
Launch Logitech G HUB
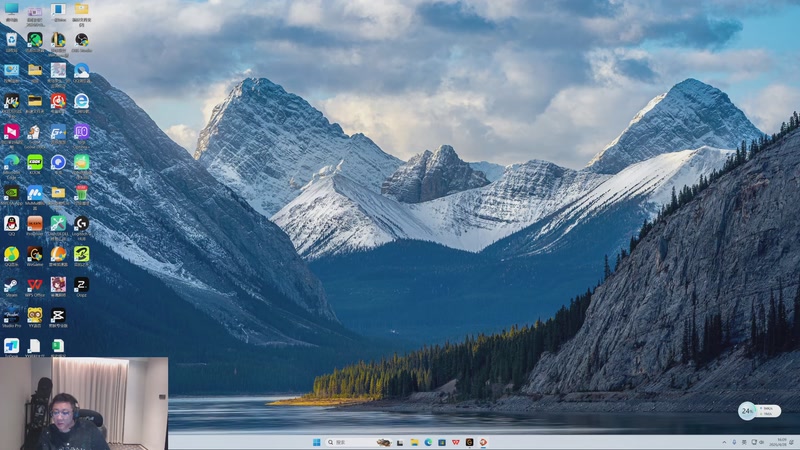(x=82, y=223)
